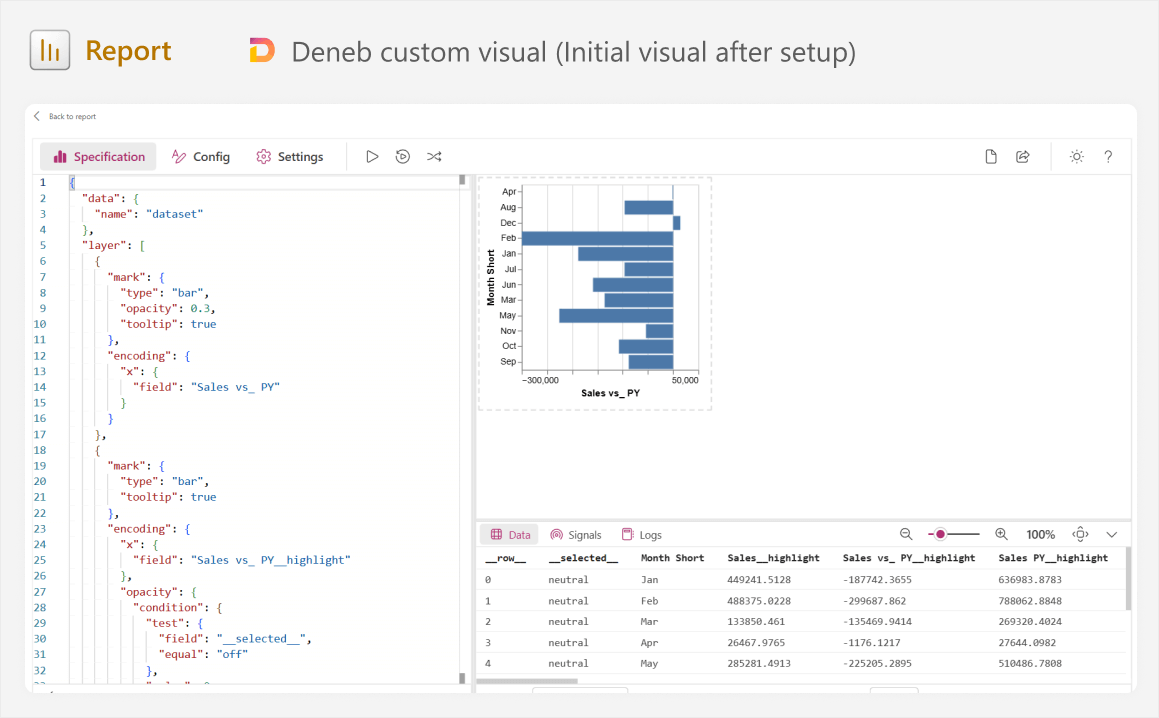
Task: Click the data table vertical scrollbar
Action: click(x=1128, y=579)
